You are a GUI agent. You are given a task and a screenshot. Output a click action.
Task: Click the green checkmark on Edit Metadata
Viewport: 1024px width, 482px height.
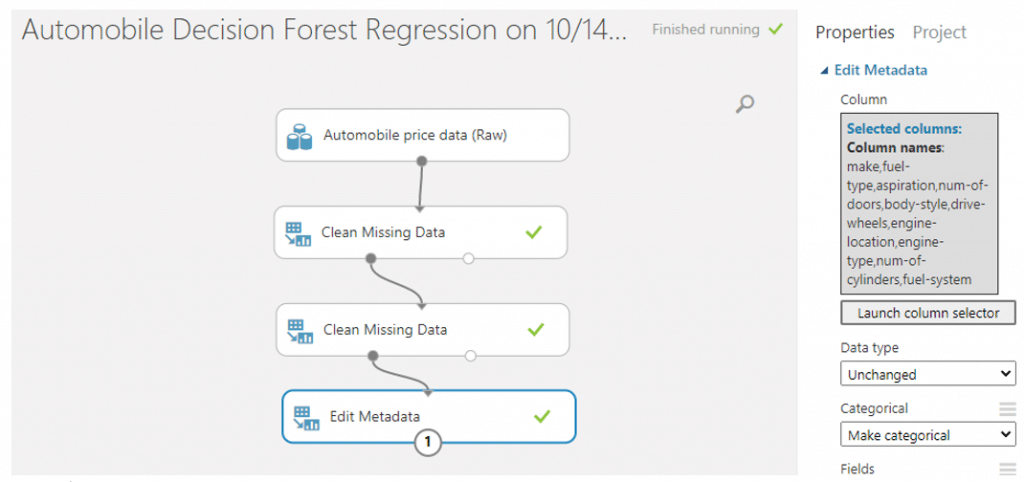(542, 416)
